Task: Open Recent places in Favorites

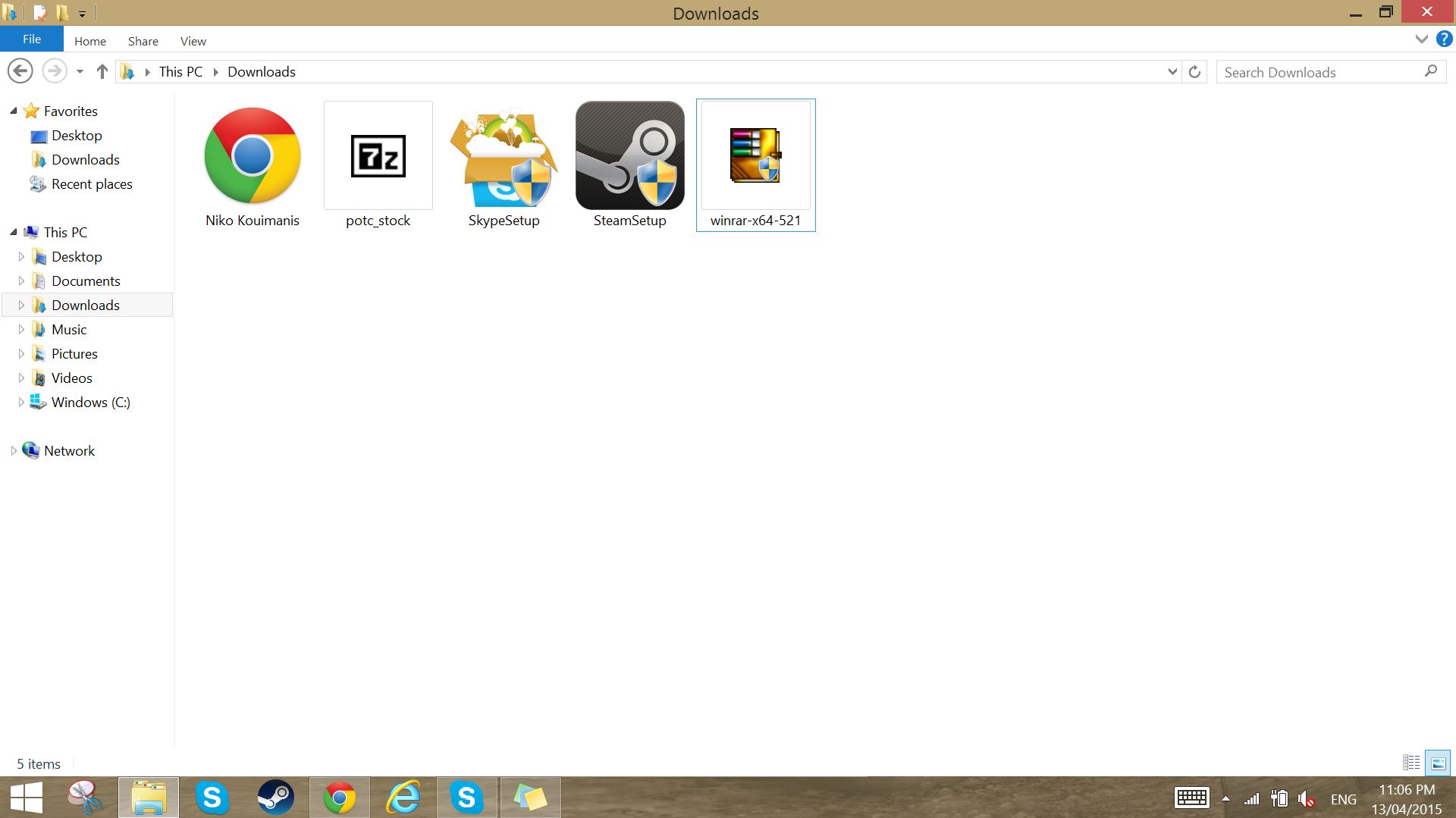Action: 92,183
